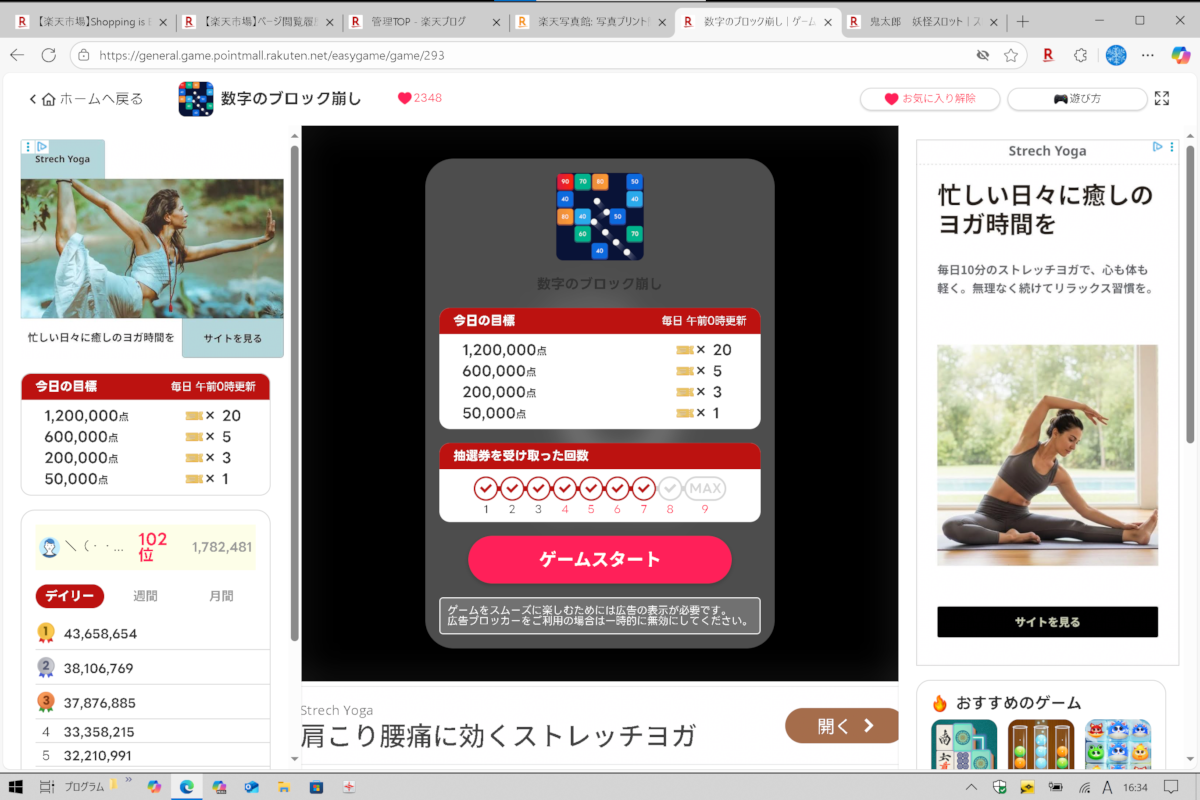Go back to the previous page in the browser
Image resolution: width=1200 pixels, height=800 pixels.
click(17, 55)
